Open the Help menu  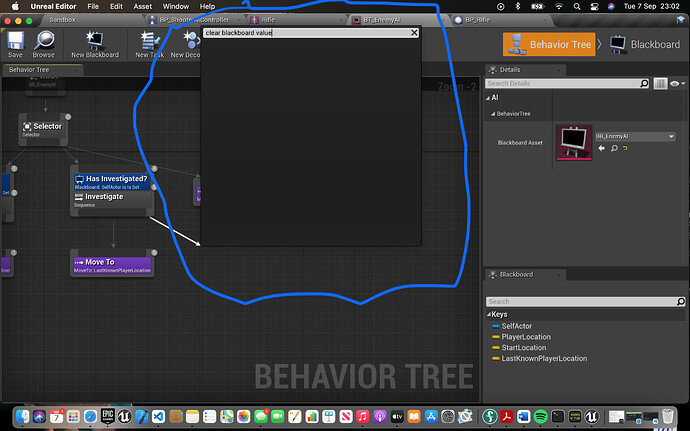pos(207,6)
